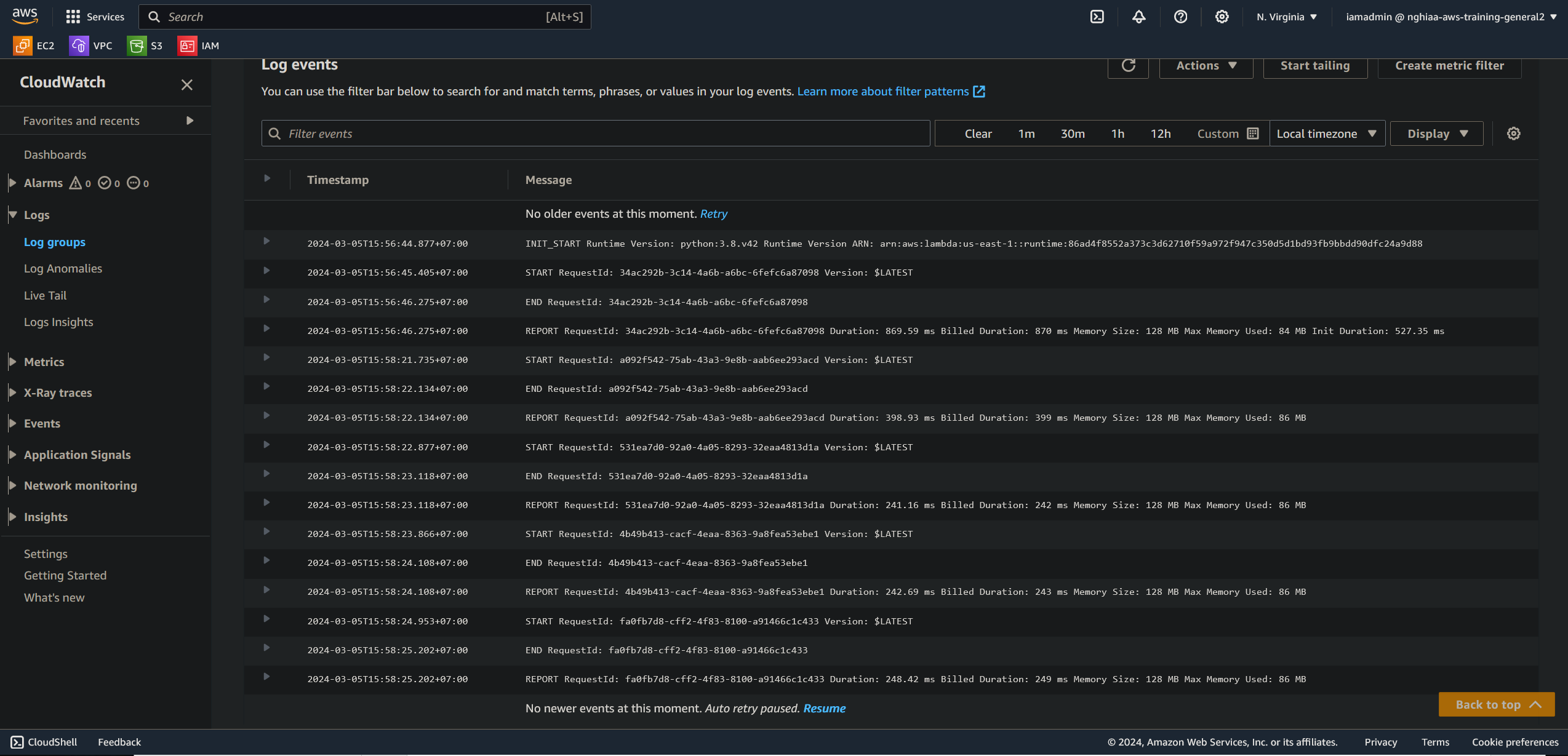Click Back to top button
The width and height of the screenshot is (1568, 756).
[x=1497, y=704]
